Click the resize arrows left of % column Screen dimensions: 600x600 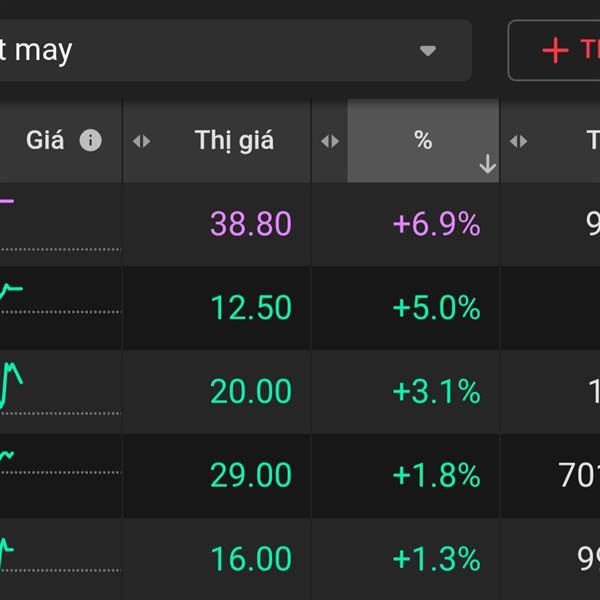(x=330, y=141)
